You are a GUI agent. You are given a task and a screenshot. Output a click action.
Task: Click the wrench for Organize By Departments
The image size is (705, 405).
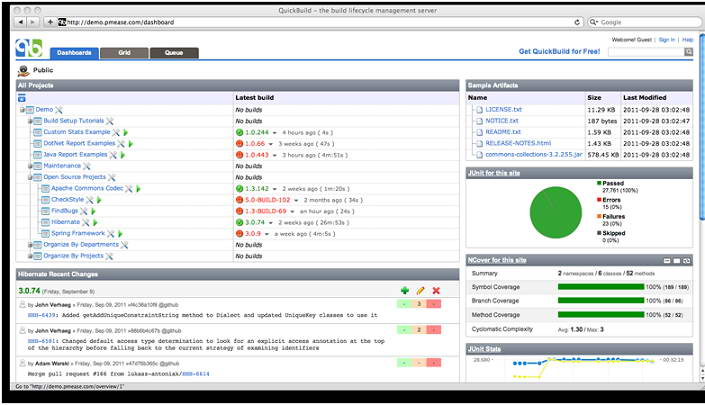125,245
